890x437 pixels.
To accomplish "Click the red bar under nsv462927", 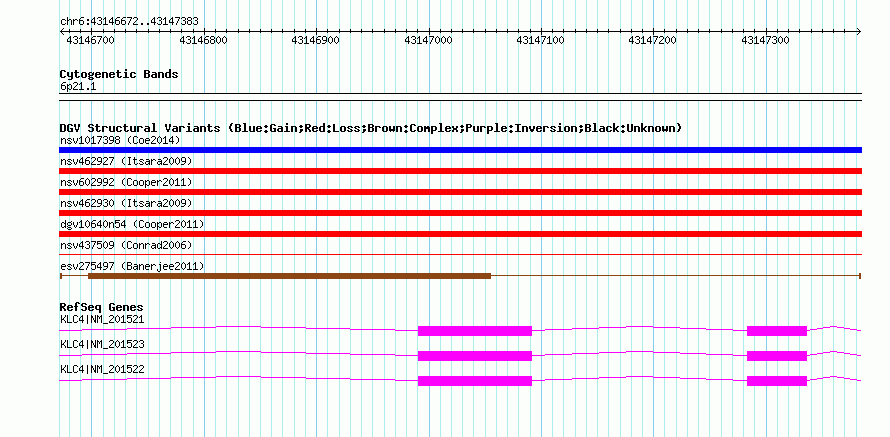I will [460, 171].
